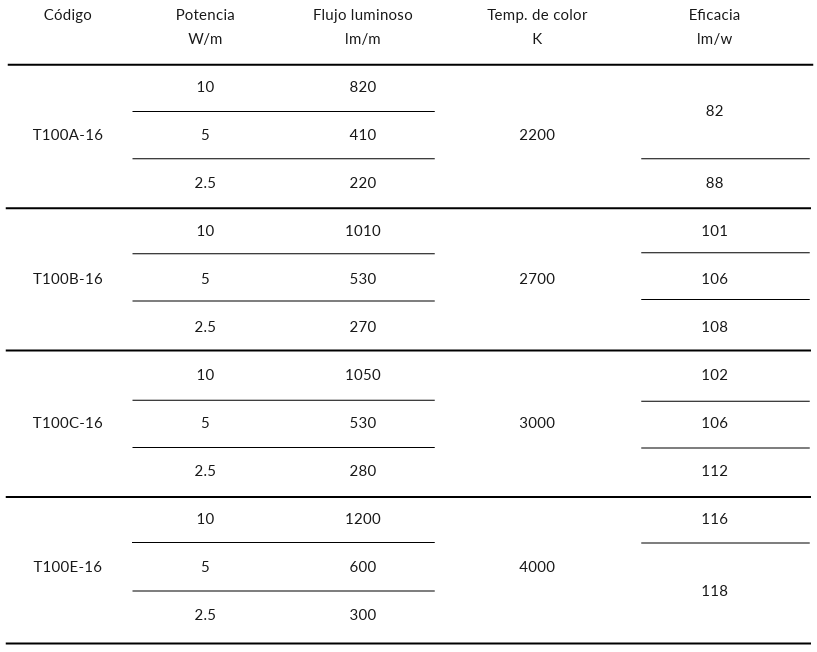Click the 118 efficacy value
Viewport: 817px width, 652px height.
point(714,591)
